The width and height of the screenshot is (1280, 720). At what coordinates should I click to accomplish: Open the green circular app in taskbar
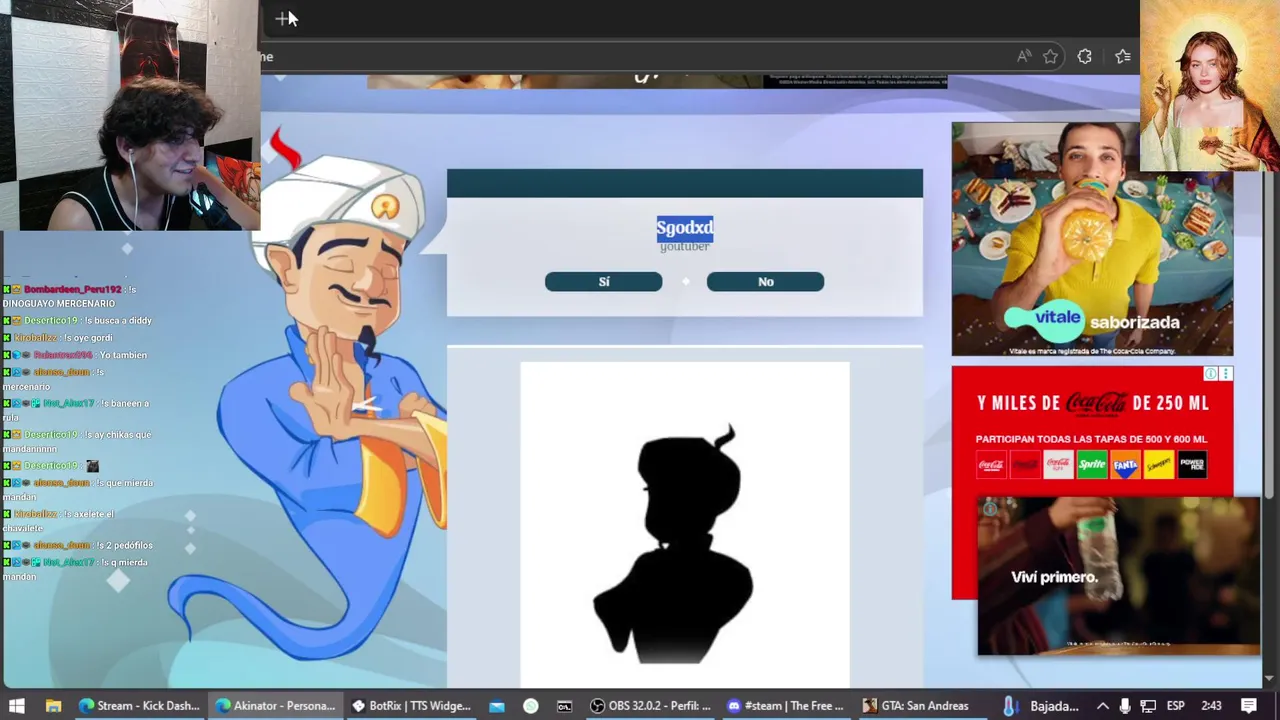tap(531, 706)
